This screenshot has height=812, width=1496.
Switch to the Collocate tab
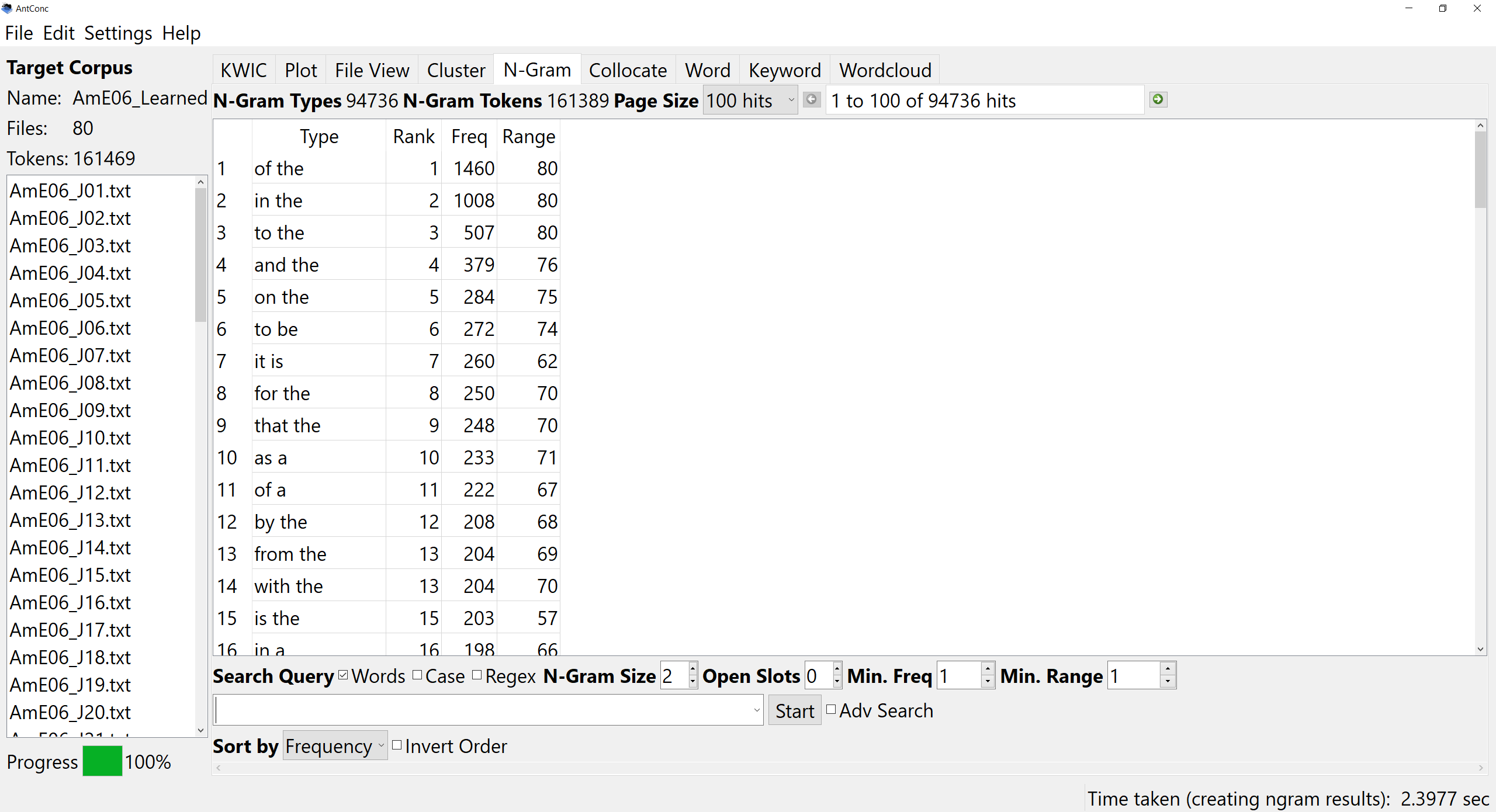pyautogui.click(x=628, y=70)
